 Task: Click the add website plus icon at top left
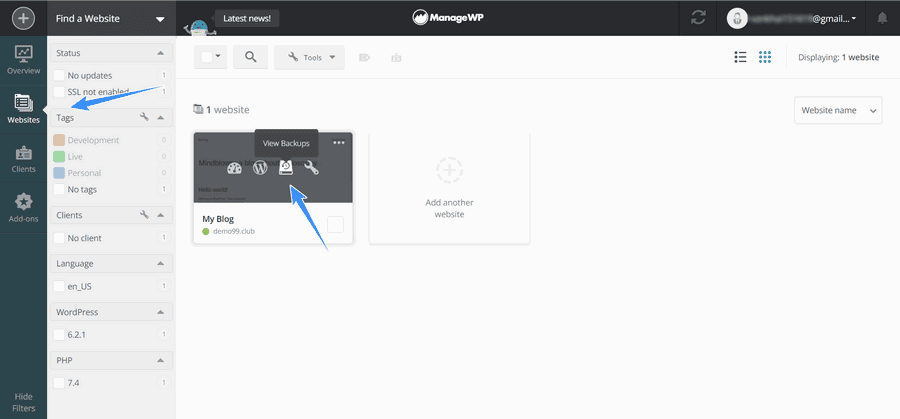(23, 18)
